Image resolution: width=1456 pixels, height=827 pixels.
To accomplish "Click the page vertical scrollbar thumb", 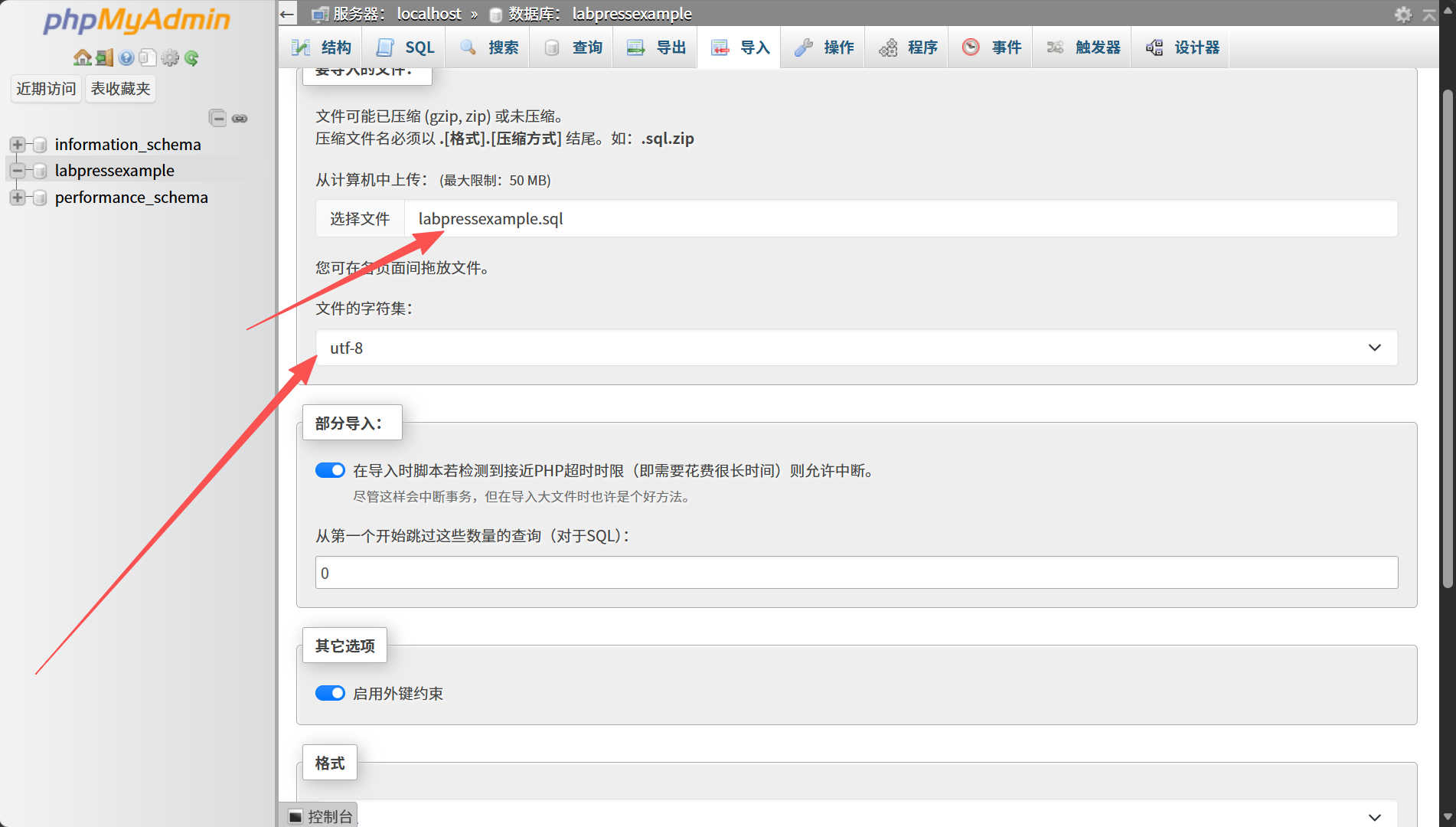I will [x=1448, y=339].
